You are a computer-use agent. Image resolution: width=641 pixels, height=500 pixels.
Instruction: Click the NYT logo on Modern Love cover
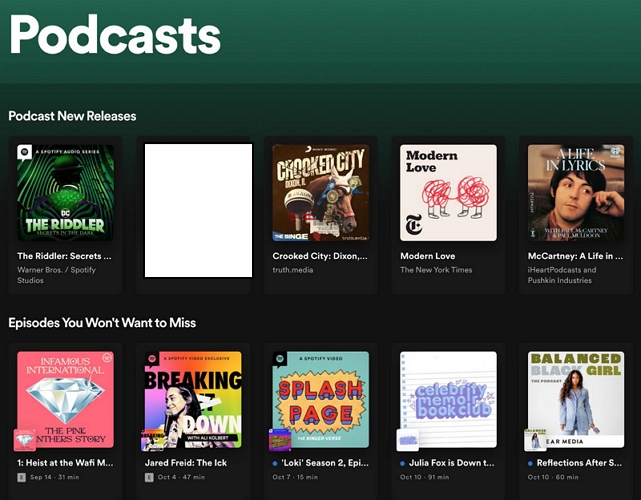pyautogui.click(x=412, y=226)
